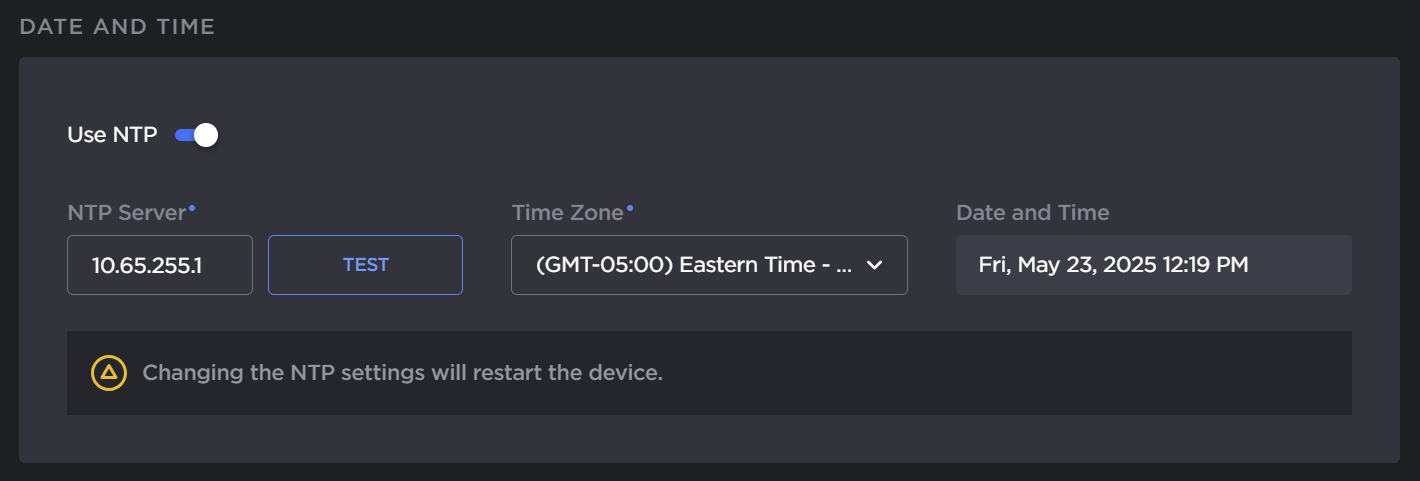This screenshot has height=481, width=1420.
Task: Click the "Use NTP" text label
Action: 112,135
